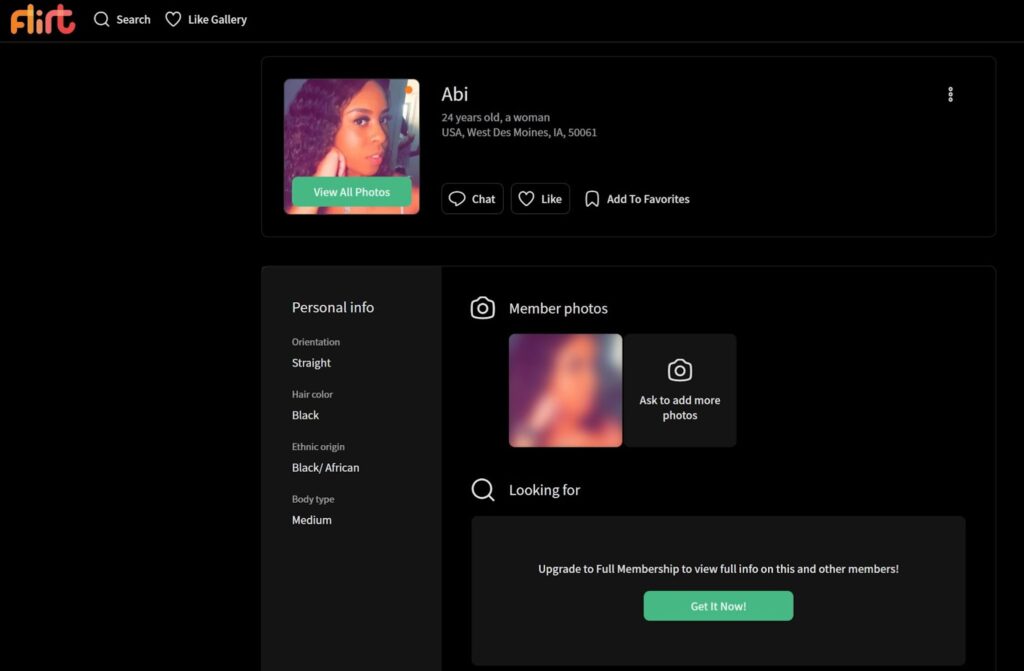Open Search using the magnifier icon

[100, 18]
